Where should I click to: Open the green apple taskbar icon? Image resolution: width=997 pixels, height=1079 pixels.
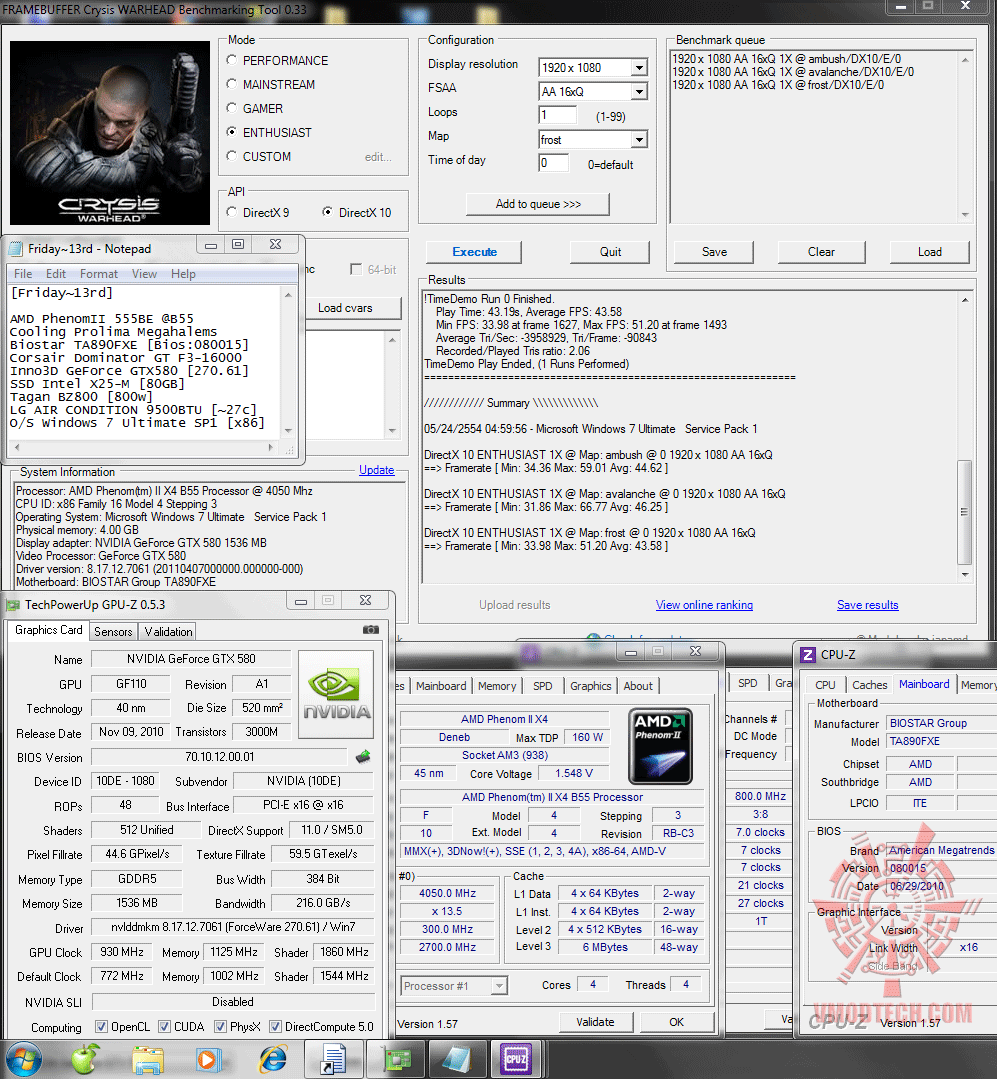[85, 1059]
